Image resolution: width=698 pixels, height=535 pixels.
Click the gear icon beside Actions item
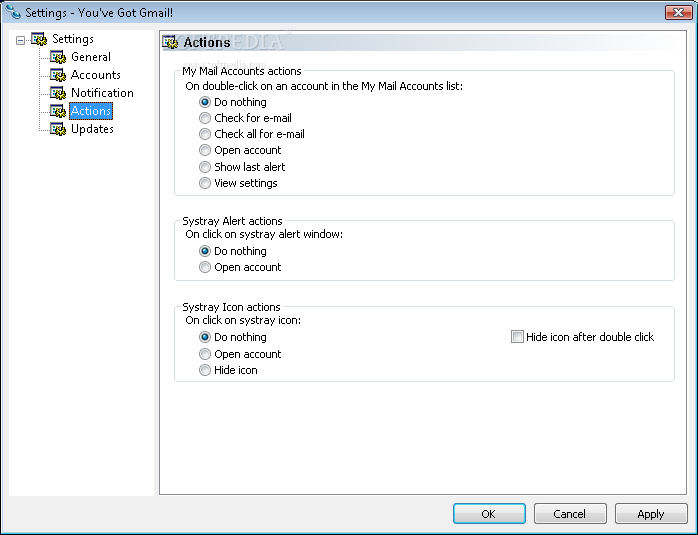click(x=58, y=111)
